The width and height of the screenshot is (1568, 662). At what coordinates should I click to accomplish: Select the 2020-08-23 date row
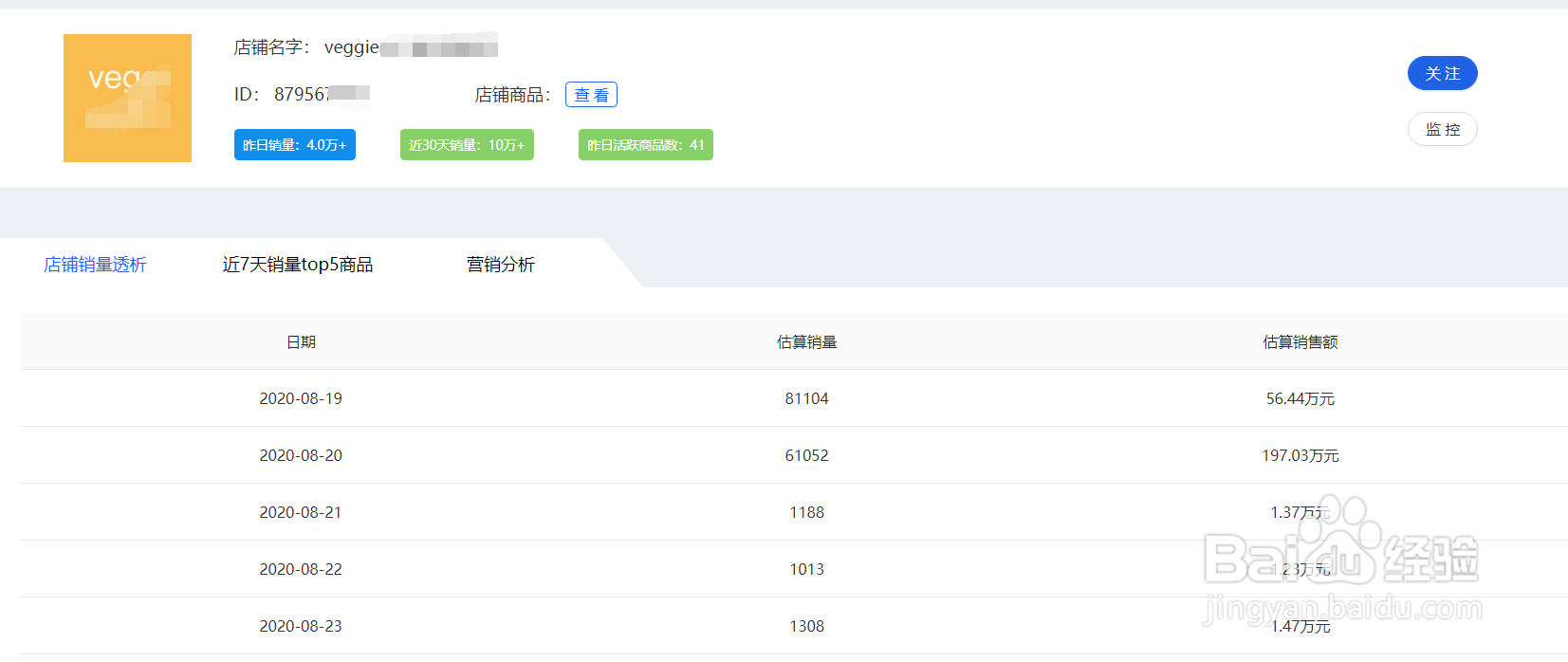(301, 626)
